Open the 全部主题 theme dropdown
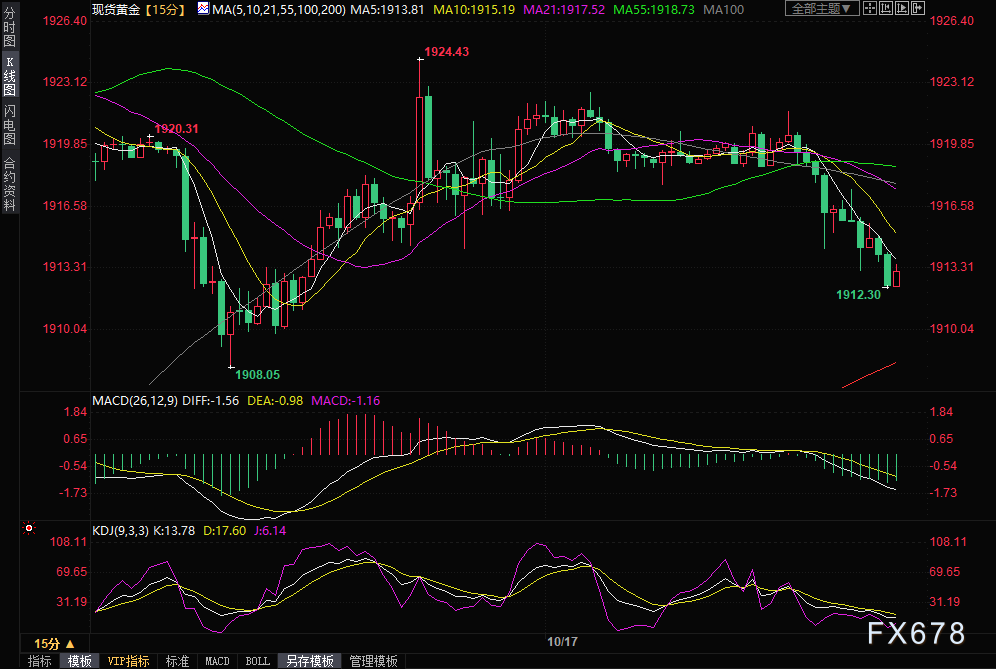Image resolution: width=996 pixels, height=669 pixels. (x=823, y=8)
